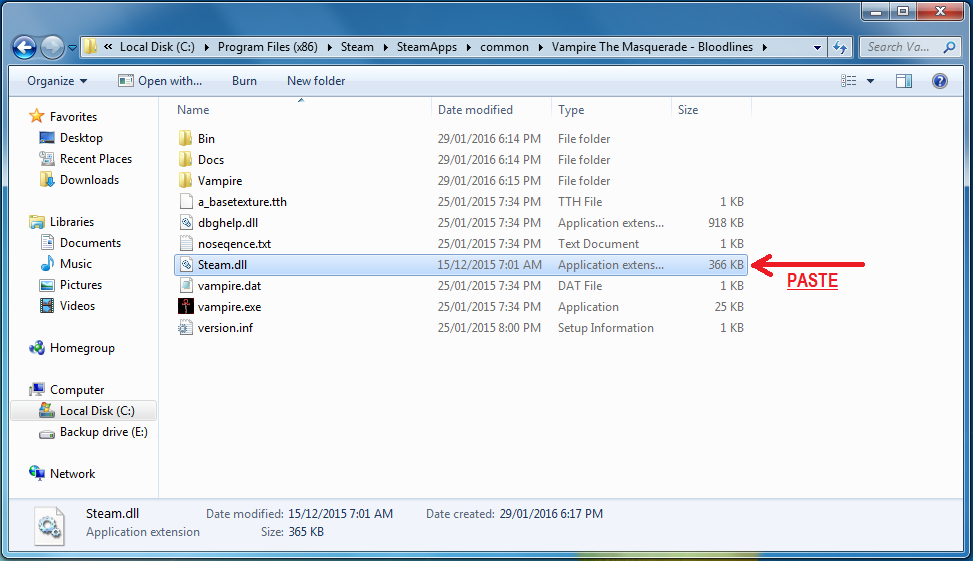973x561 pixels.
Task: Click the Burn toolbar button
Action: pos(244,81)
